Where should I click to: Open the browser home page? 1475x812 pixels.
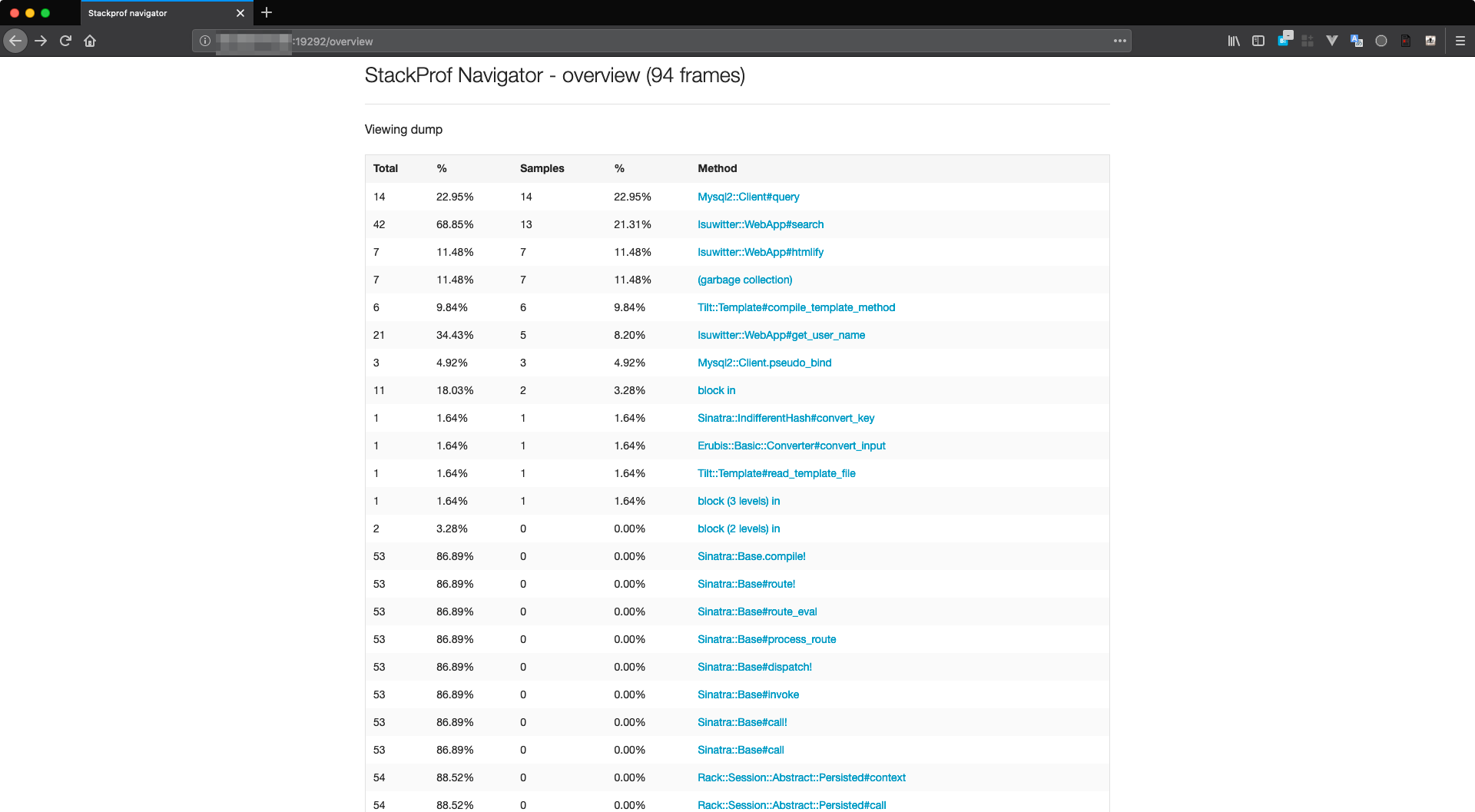point(90,41)
